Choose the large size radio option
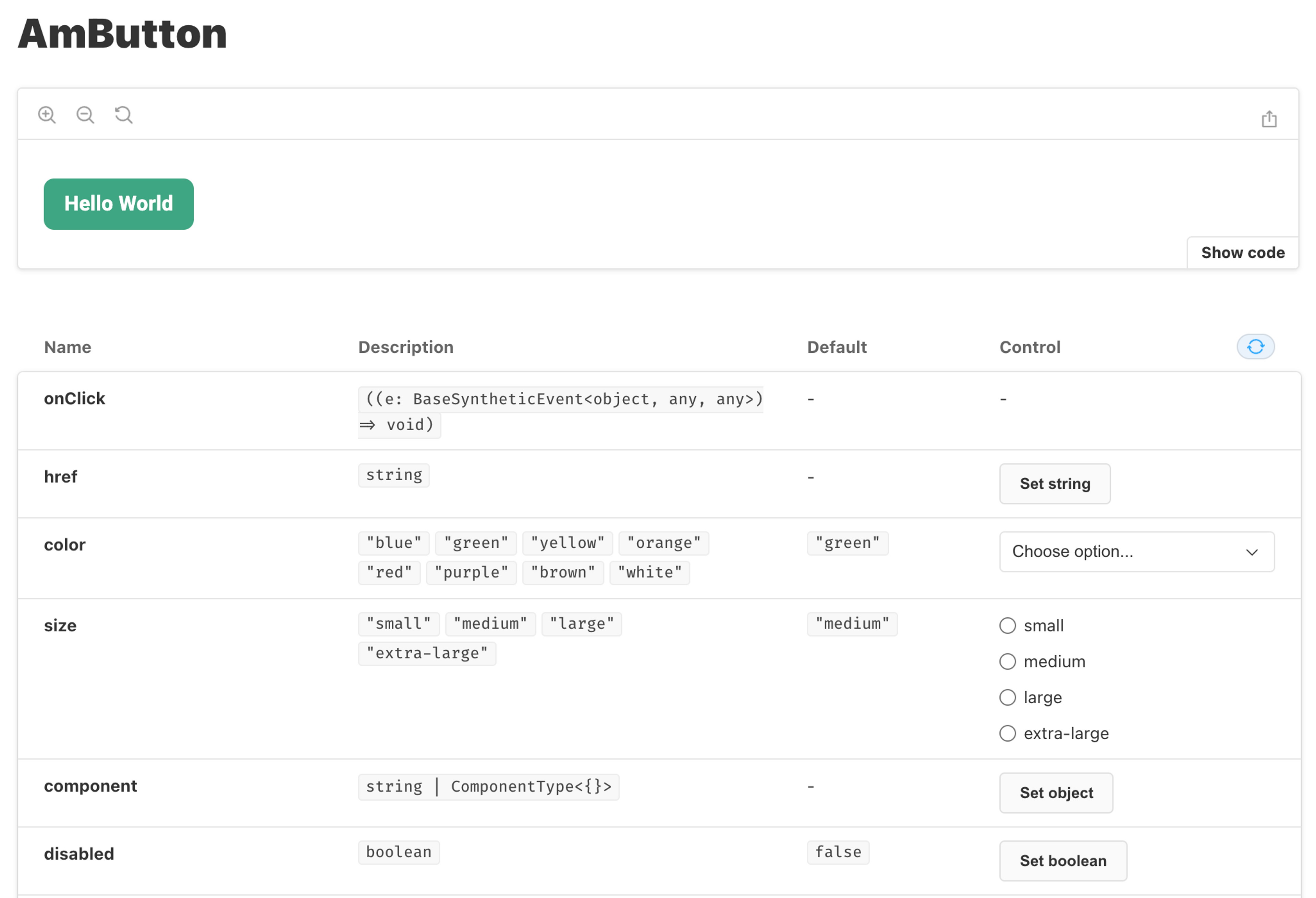Viewport: 1316px width, 898px height. pyautogui.click(x=1007, y=697)
